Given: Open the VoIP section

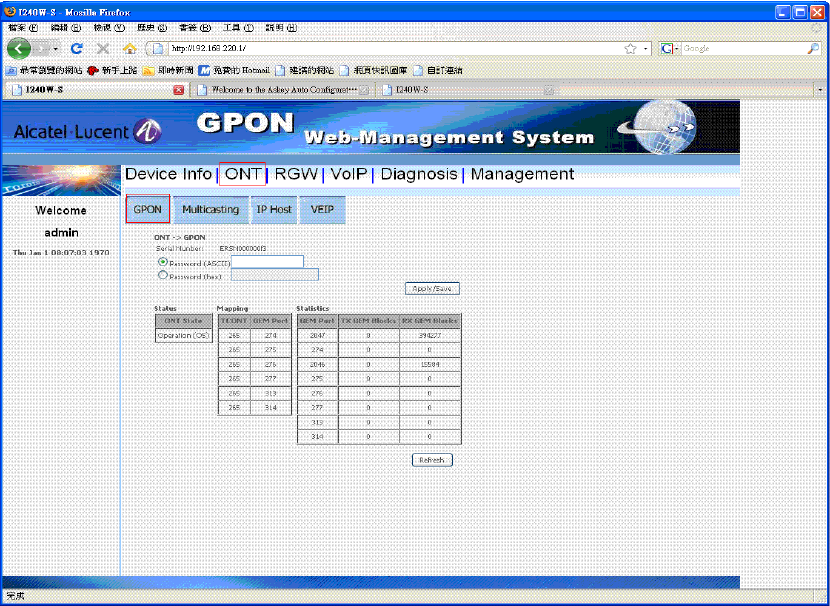Looking at the screenshot, I should coord(349,174).
